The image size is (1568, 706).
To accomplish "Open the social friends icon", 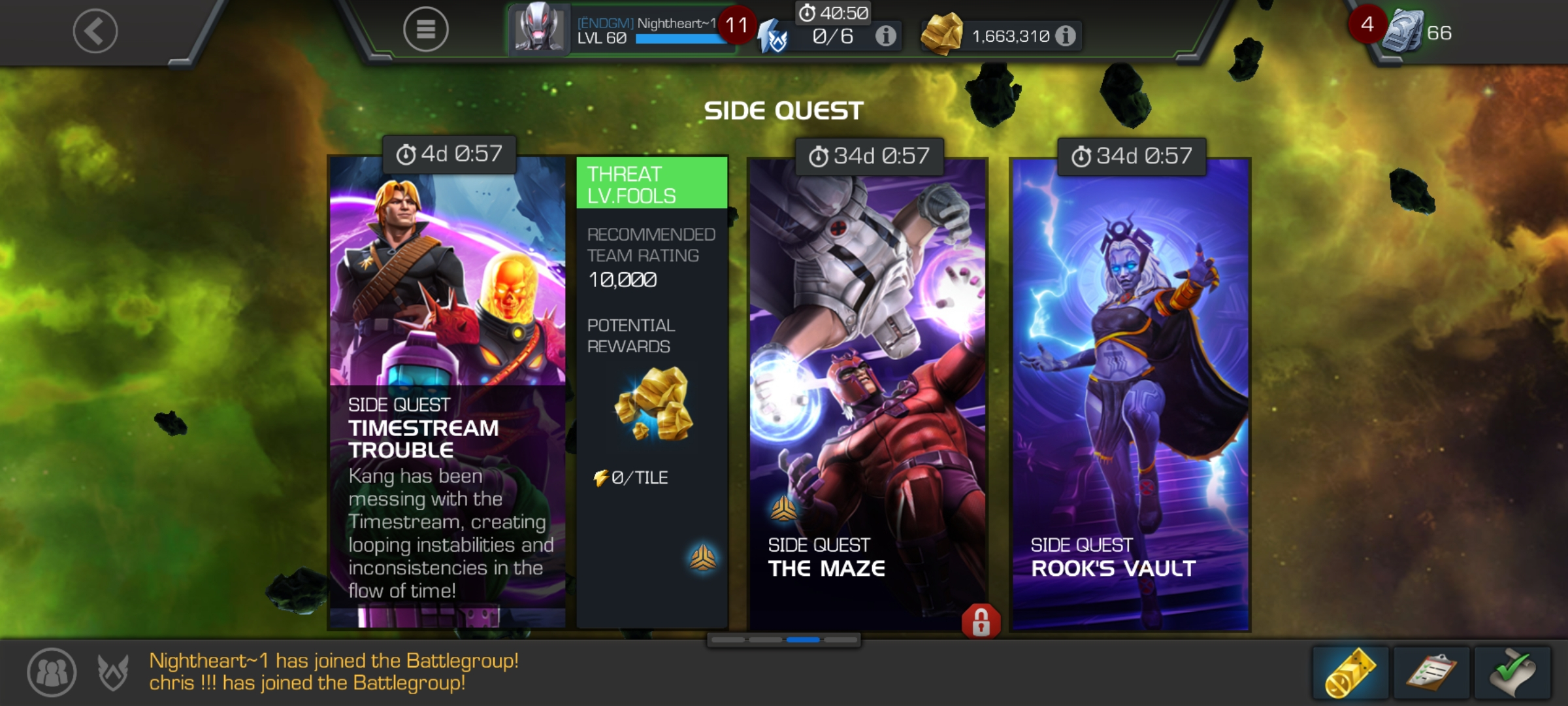I will click(52, 672).
